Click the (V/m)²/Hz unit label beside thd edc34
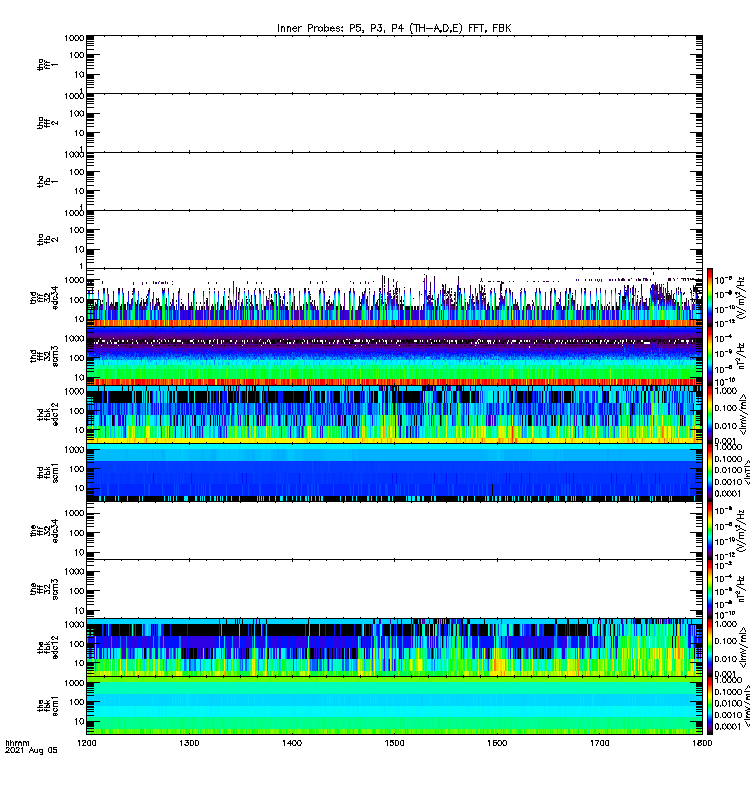Viewport: 750px width, 800px height. (x=741, y=297)
